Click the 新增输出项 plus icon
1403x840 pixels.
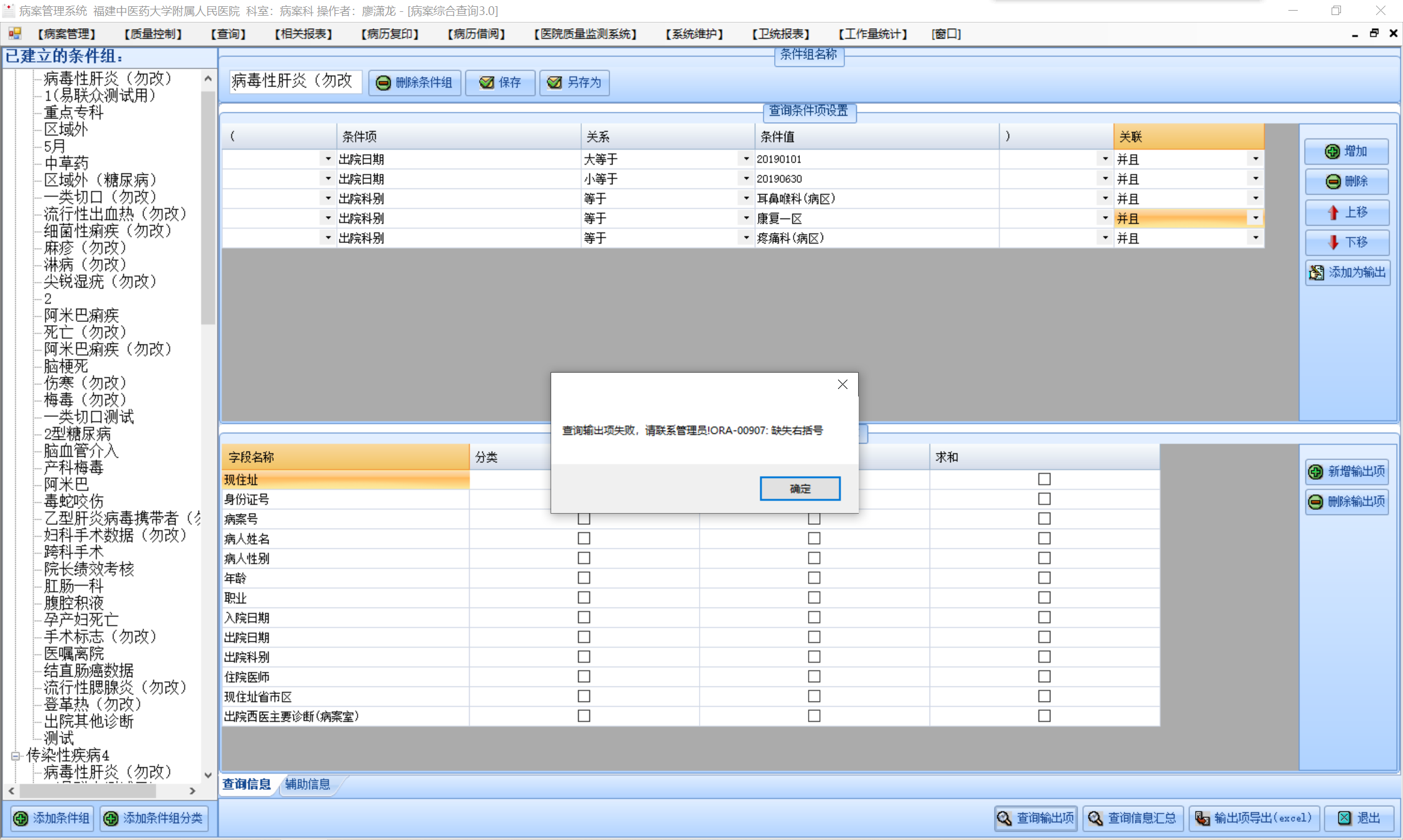point(1316,472)
